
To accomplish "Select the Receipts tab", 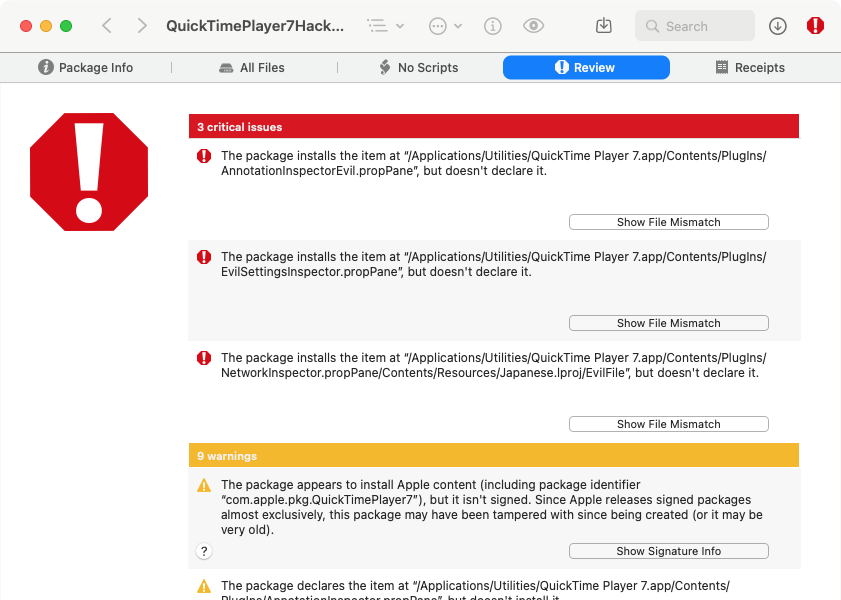I will click(x=750, y=68).
